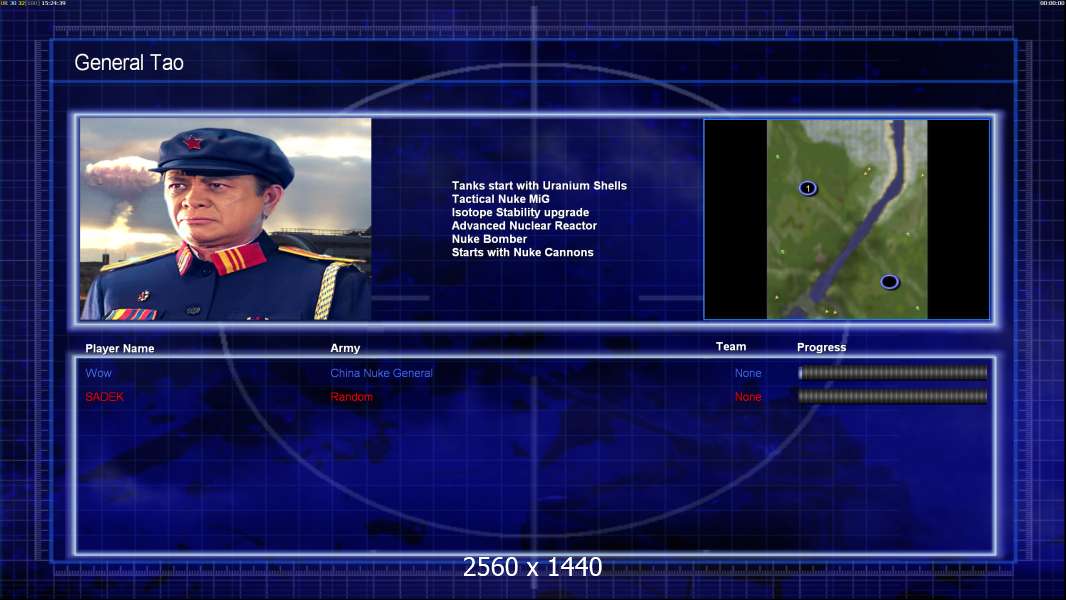Click the 'Team' column header
The image size is (1066, 600).
(731, 346)
